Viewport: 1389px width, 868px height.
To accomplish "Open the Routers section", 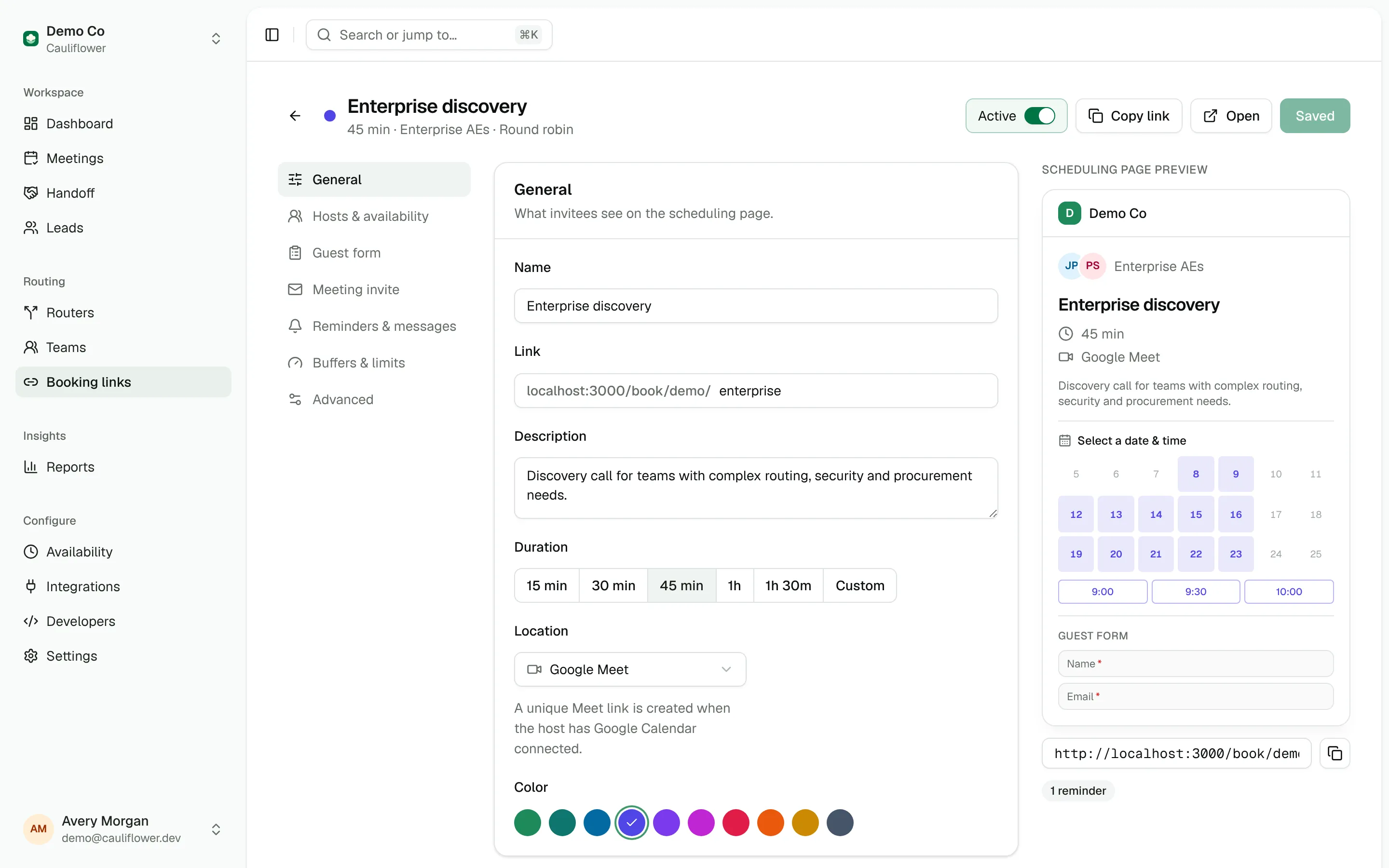I will 123,313.
